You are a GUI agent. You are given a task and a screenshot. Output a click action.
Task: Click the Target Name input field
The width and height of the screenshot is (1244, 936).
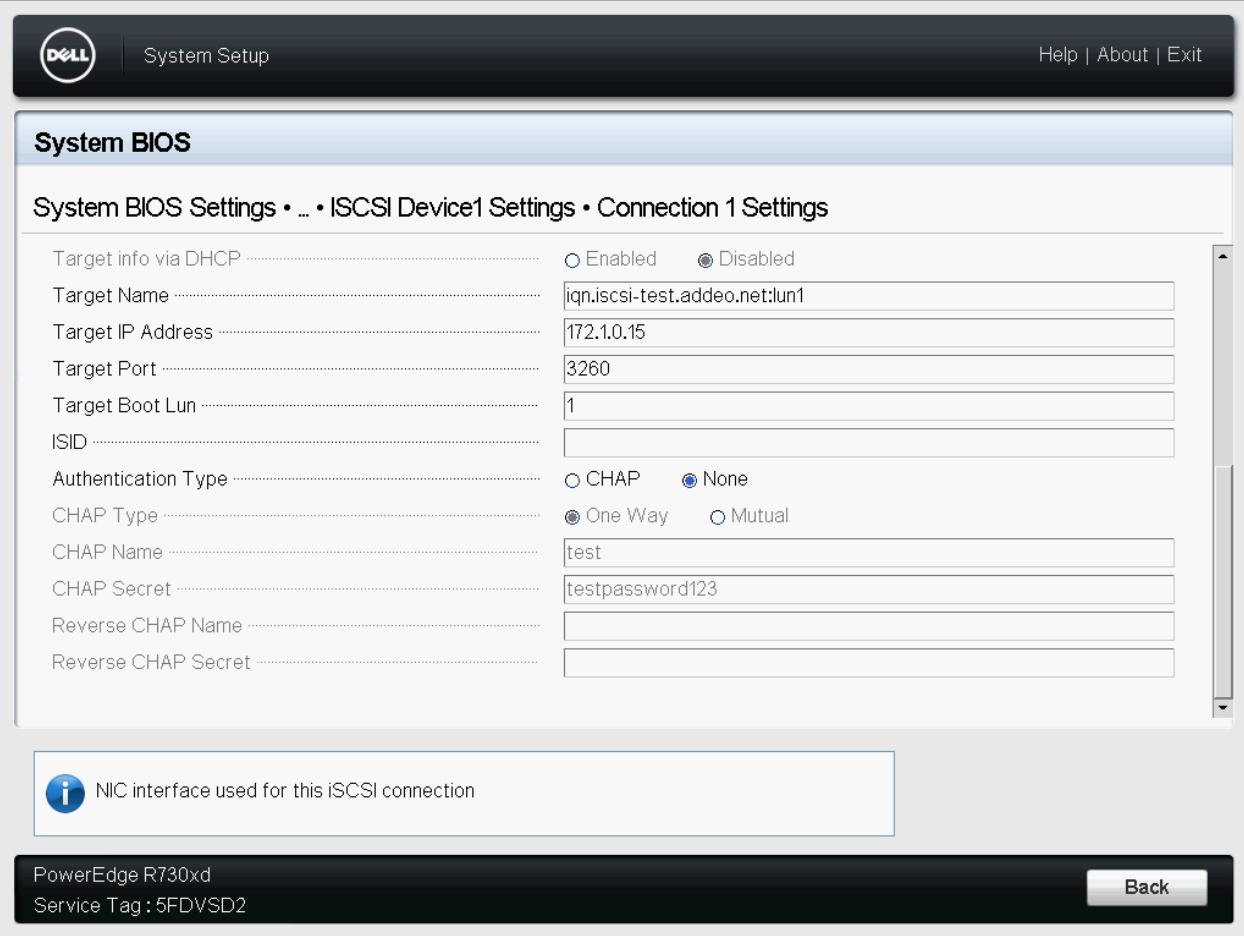(x=869, y=296)
